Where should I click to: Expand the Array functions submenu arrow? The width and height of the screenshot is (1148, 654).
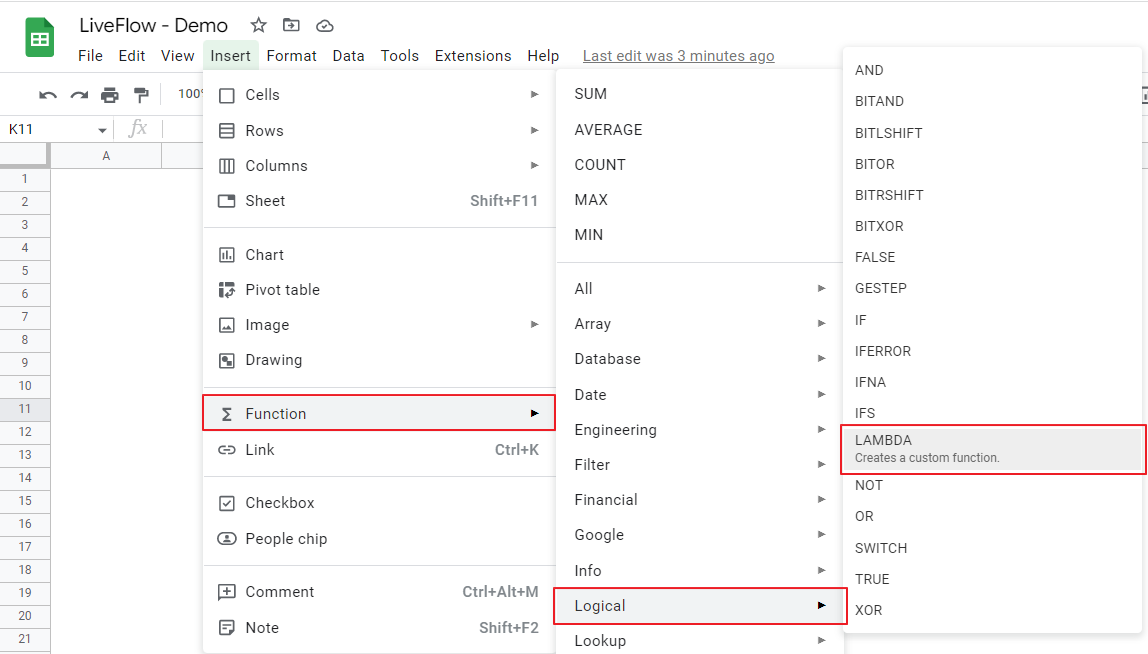pos(821,323)
